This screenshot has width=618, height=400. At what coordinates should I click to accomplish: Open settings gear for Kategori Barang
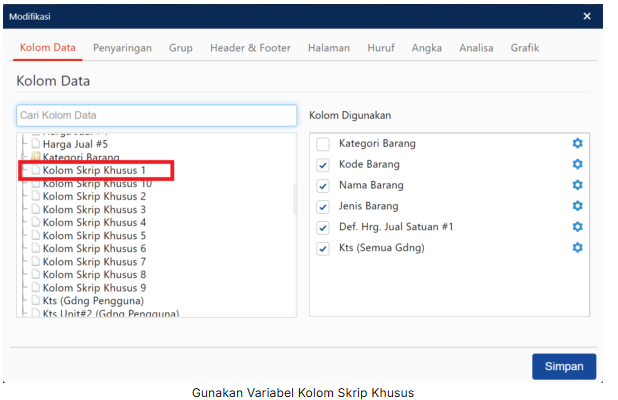pos(577,144)
